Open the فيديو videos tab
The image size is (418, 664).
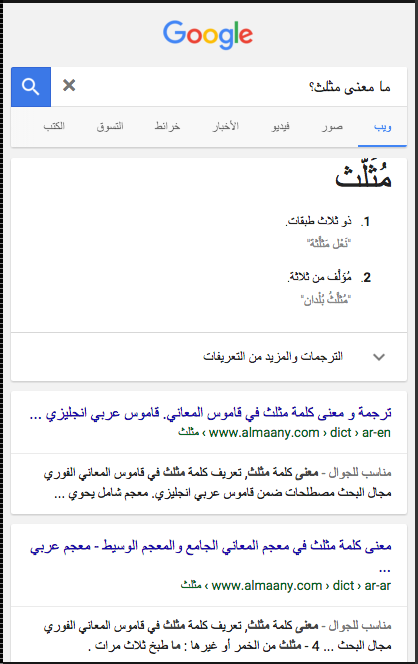280,126
